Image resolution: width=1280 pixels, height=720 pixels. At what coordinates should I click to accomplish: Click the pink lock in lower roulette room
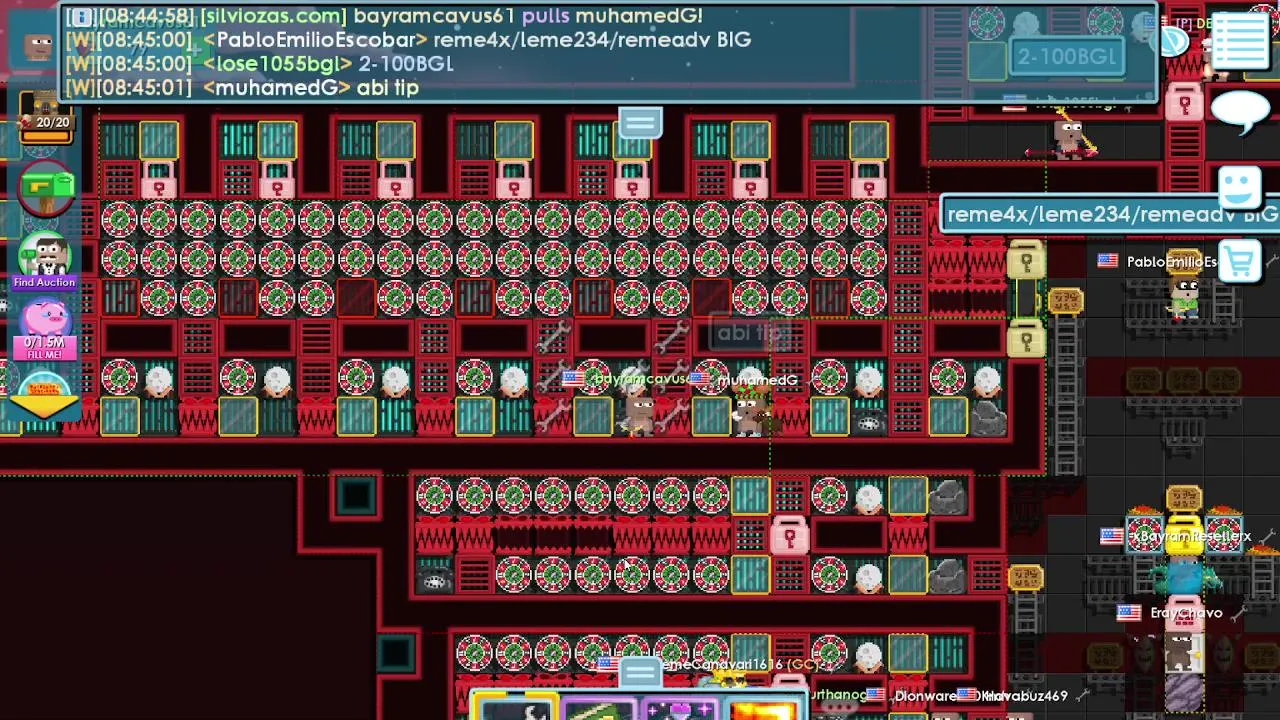pos(789,535)
